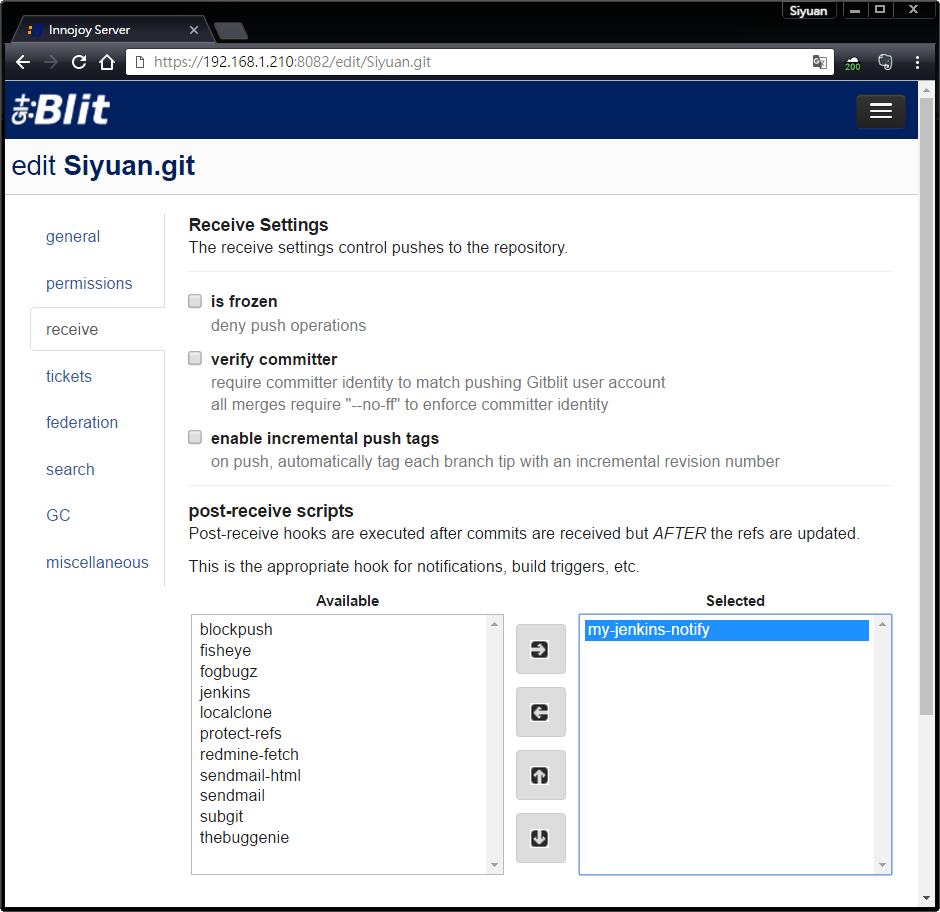Enable the is frozen option

pos(194,300)
